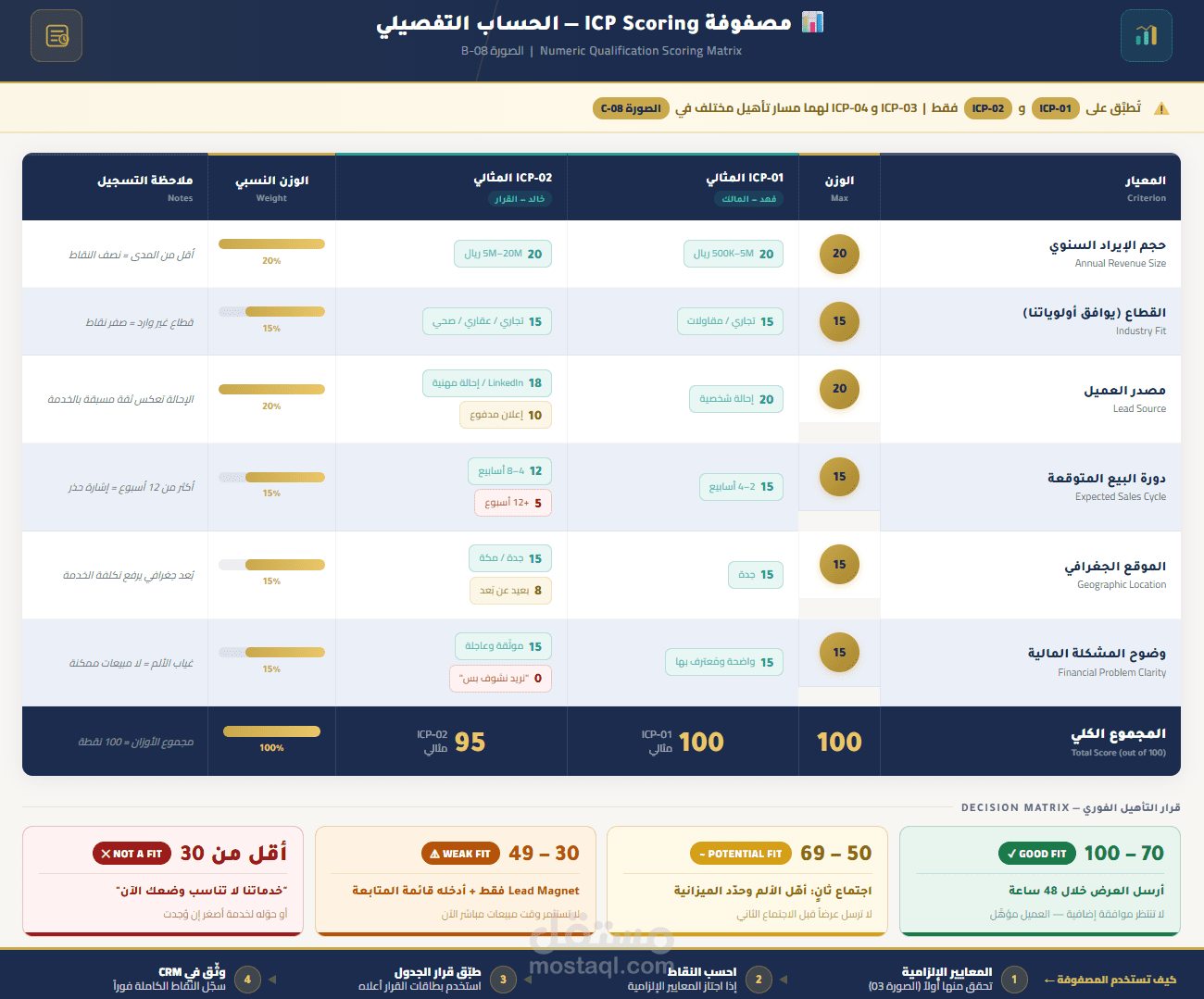Click the نريد نشوف بس 0 chip
The image size is (1204, 999).
501,679
